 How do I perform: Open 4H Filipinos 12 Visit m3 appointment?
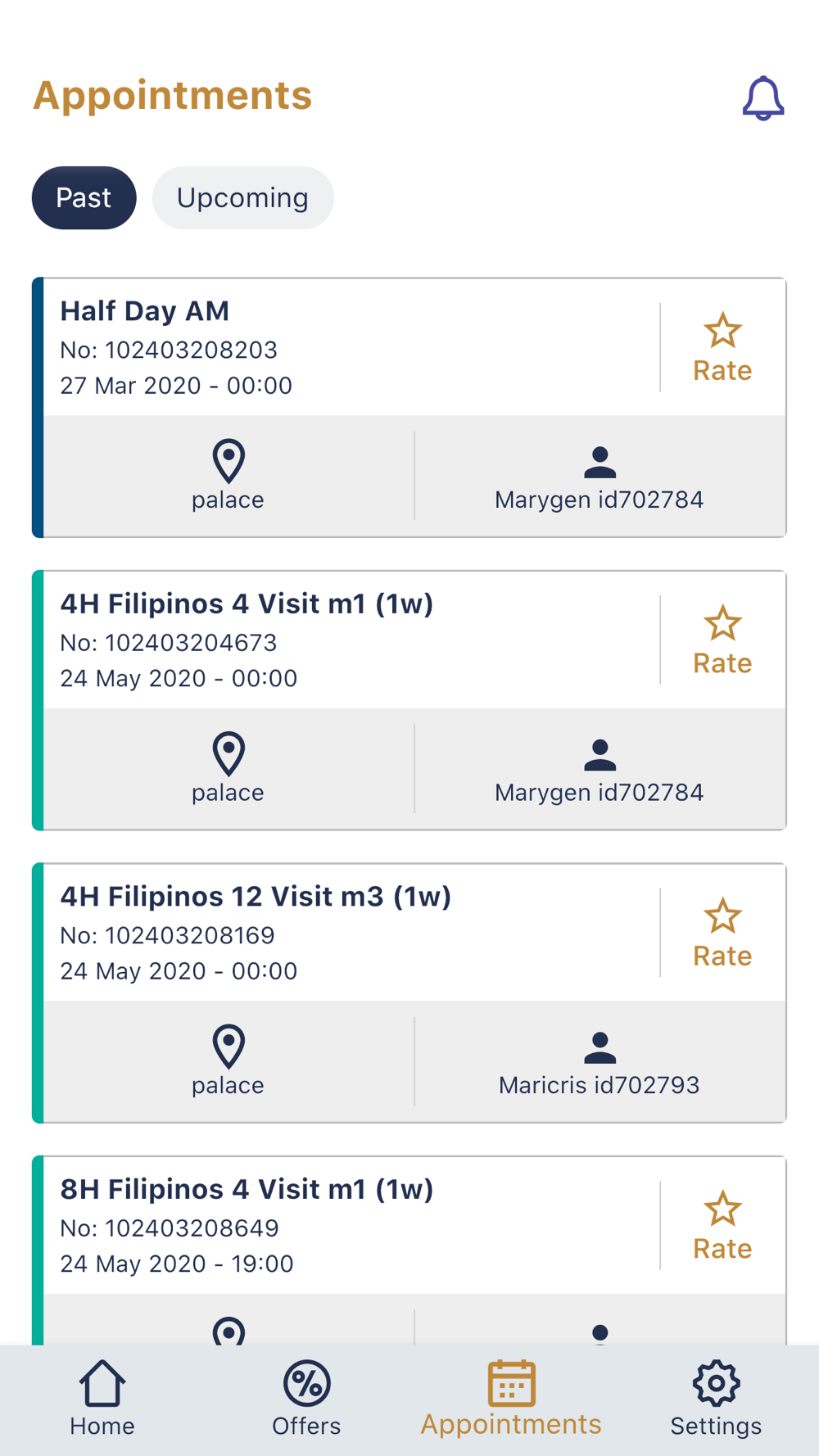[256, 897]
